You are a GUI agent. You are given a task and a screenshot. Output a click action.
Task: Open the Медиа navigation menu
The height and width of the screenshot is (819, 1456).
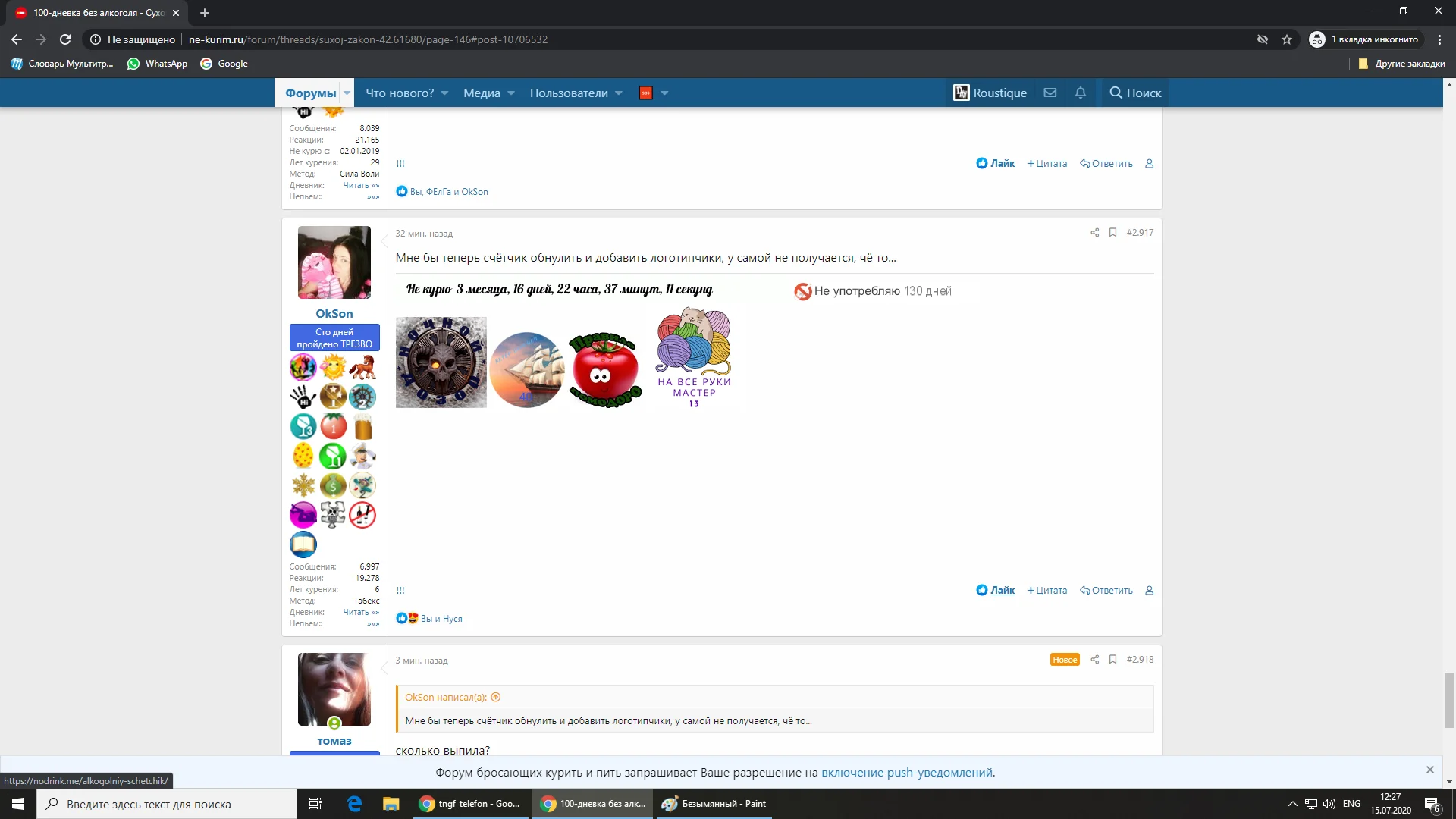click(482, 93)
